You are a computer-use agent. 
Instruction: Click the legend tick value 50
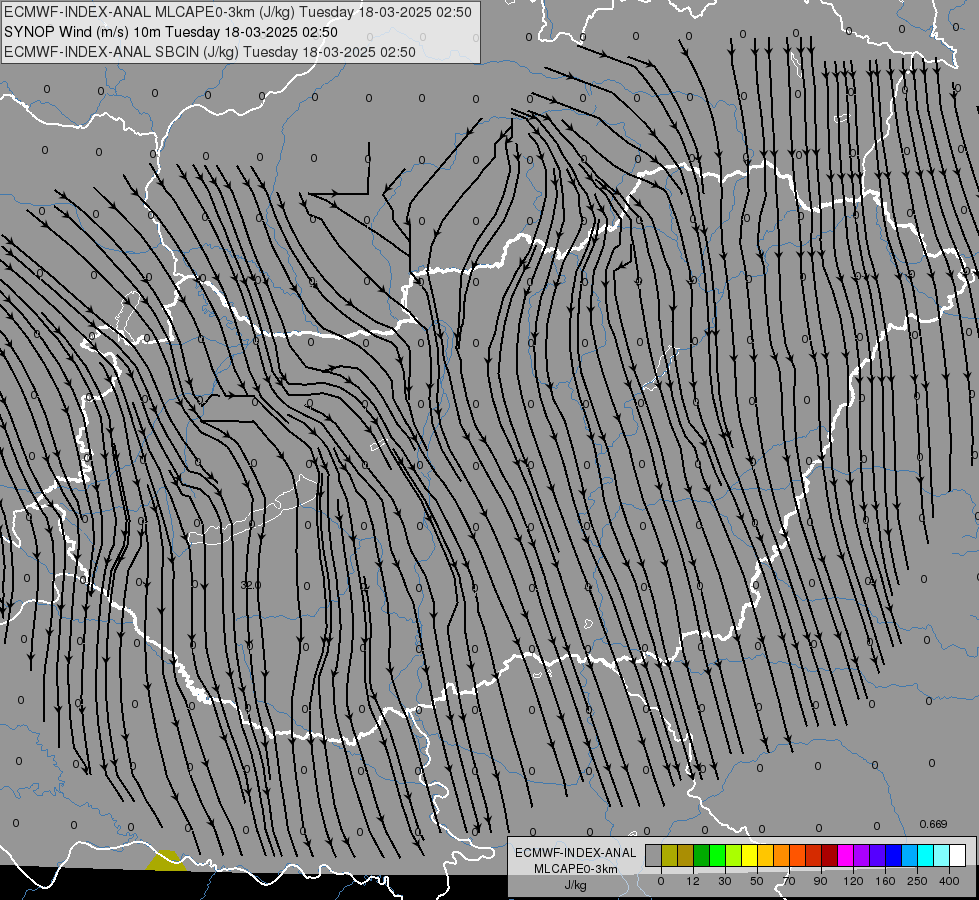[x=757, y=881]
